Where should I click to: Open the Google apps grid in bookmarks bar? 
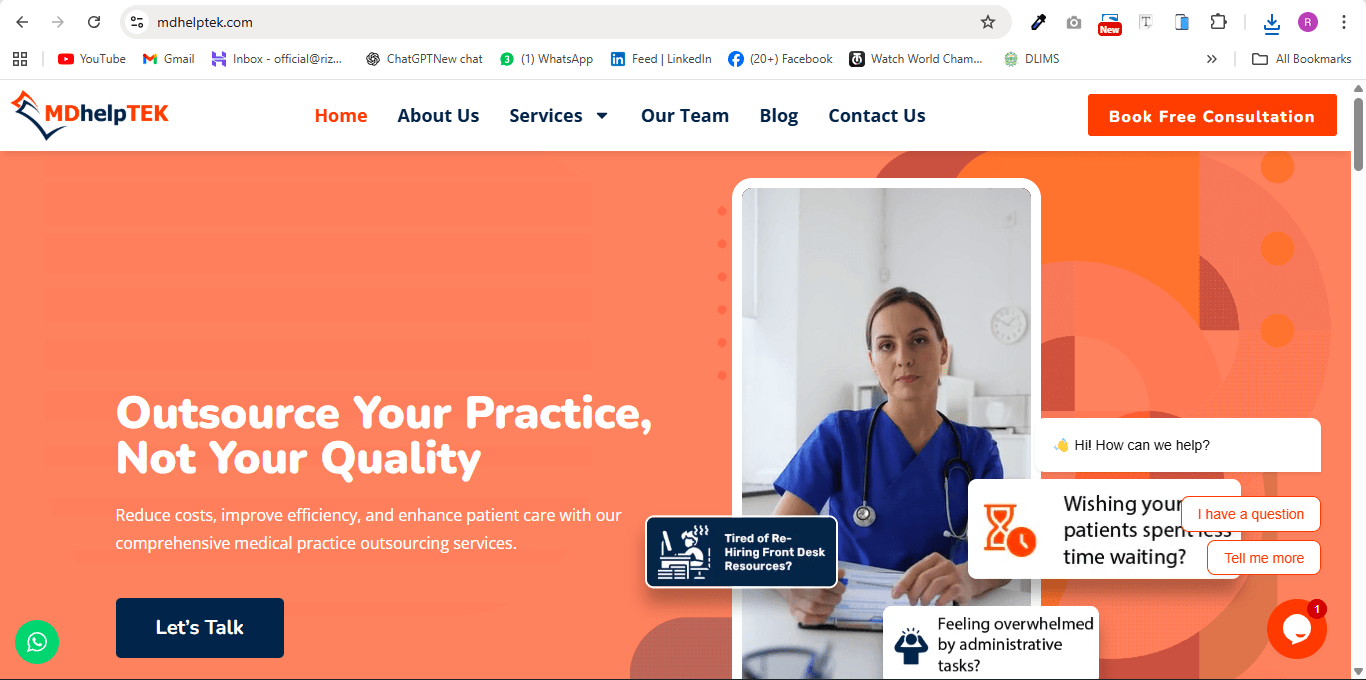(x=20, y=59)
